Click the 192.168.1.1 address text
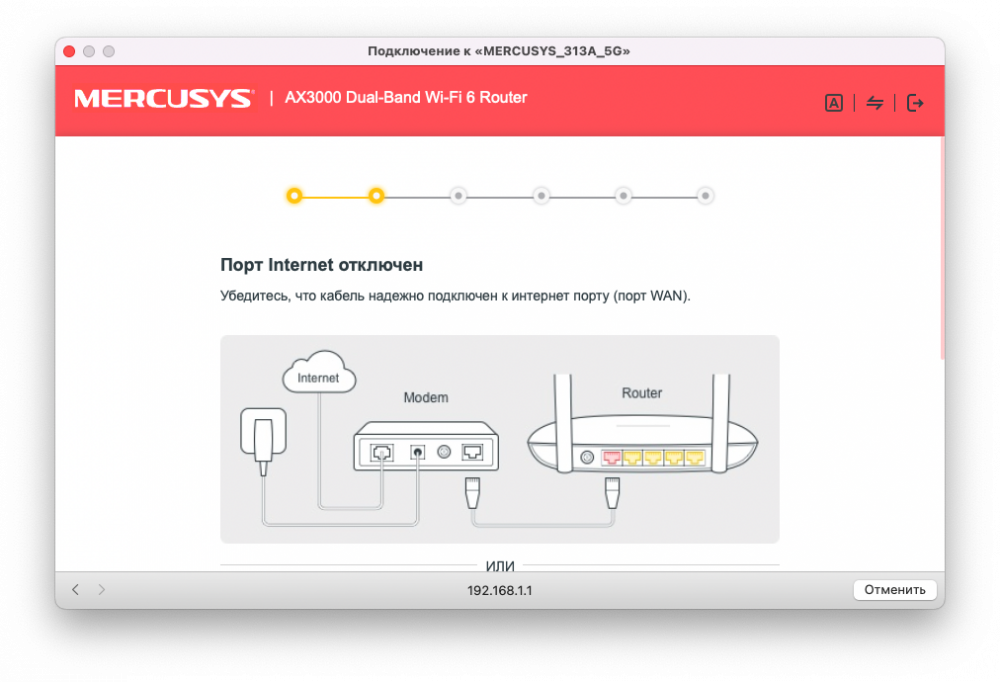Screen dimensions: 1000x682 pyautogui.click(x=499, y=590)
